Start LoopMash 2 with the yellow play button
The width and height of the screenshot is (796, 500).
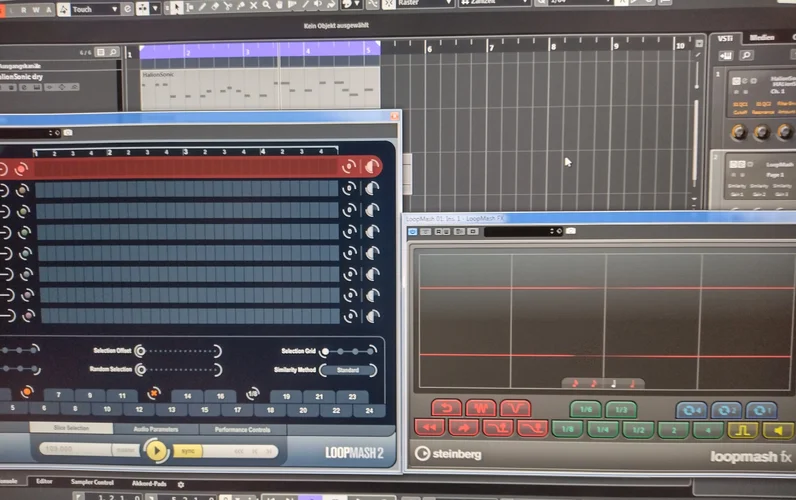(x=156, y=450)
